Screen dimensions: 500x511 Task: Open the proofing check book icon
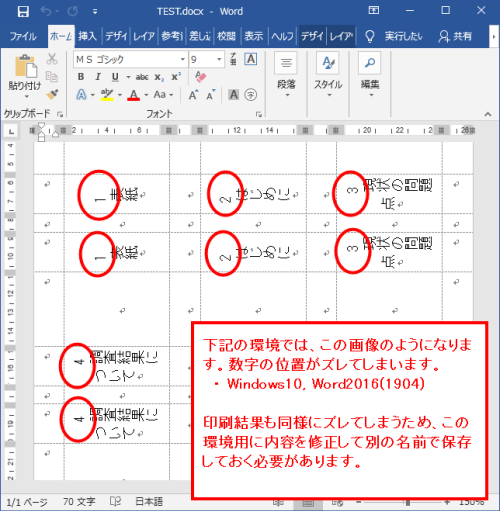[x=115, y=502]
